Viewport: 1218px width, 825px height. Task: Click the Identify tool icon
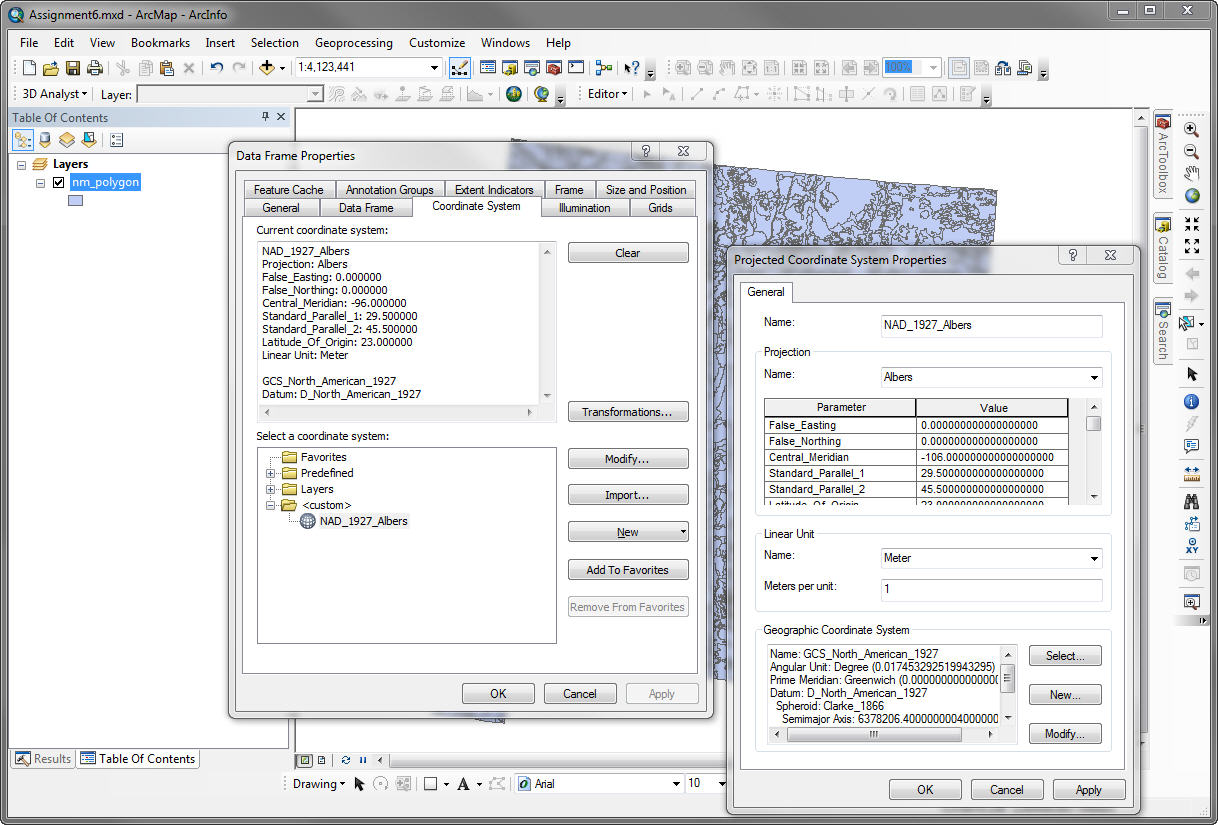tap(1192, 402)
